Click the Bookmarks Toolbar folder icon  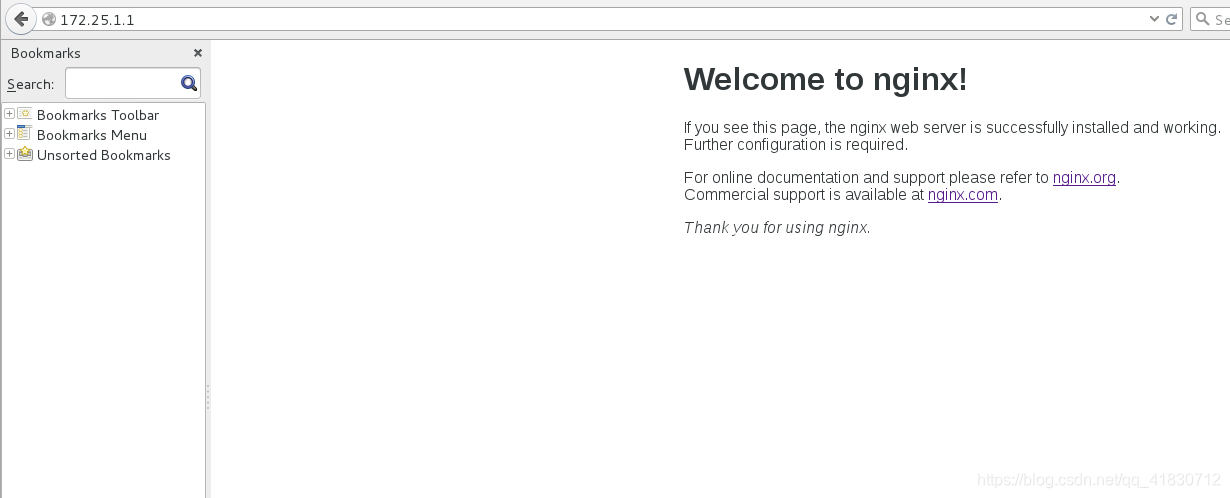pos(25,113)
